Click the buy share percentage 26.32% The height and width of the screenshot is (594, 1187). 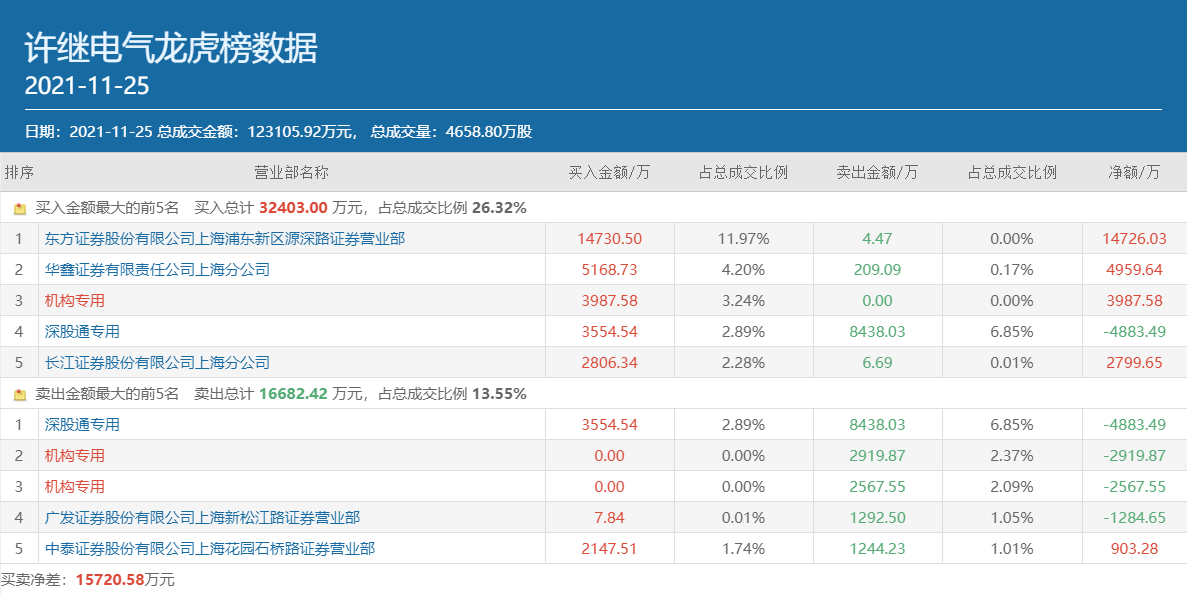point(499,207)
